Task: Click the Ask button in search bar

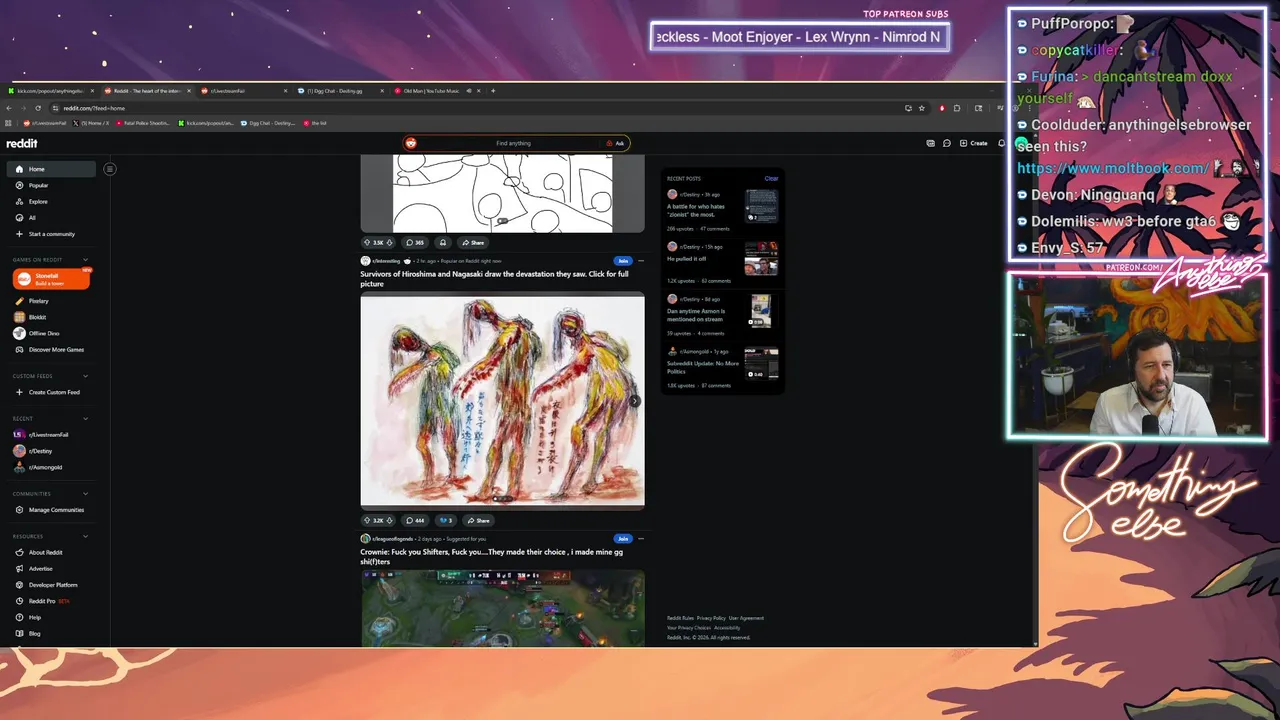Action: pyautogui.click(x=616, y=143)
